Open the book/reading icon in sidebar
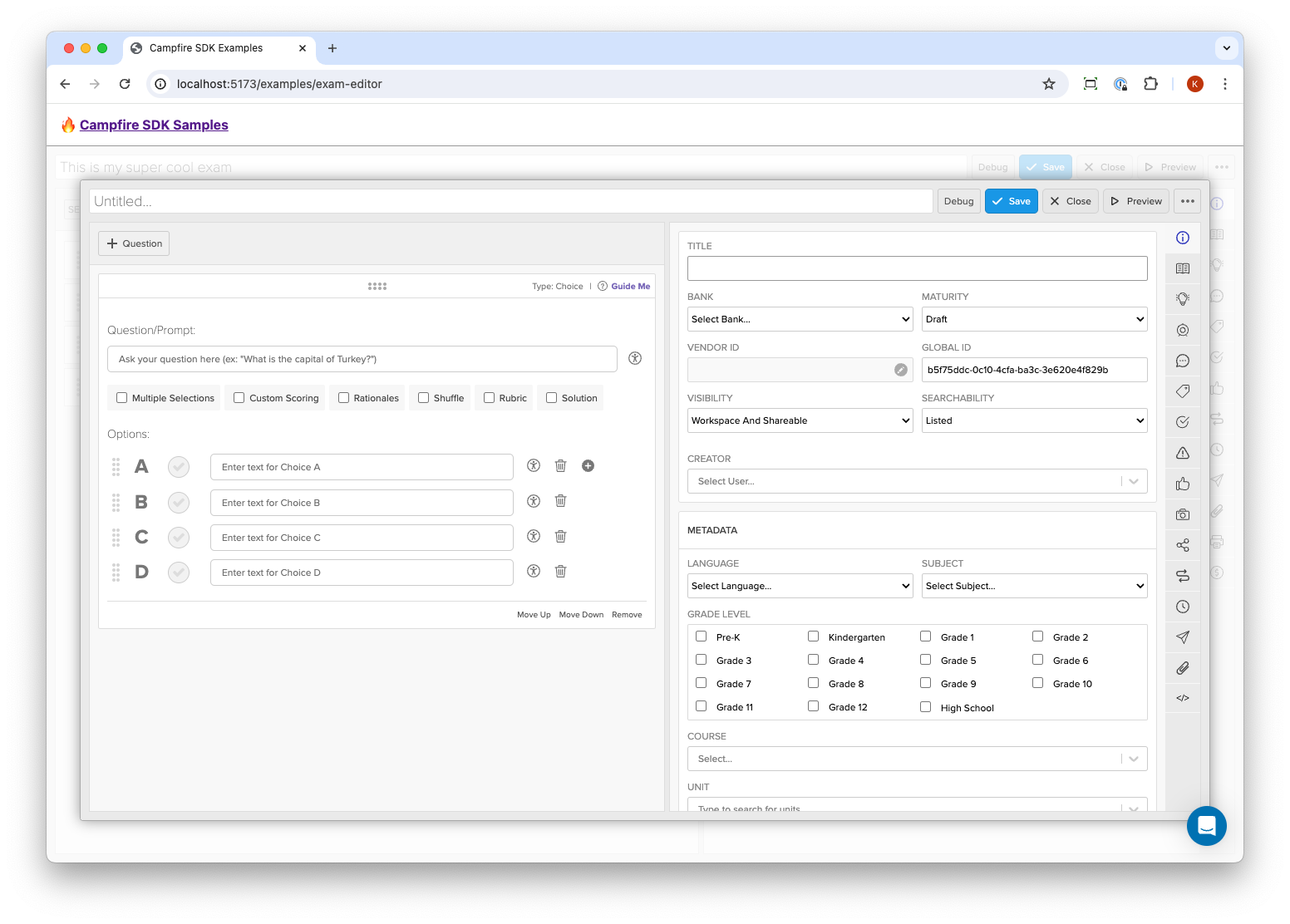The height and width of the screenshot is (924, 1290). click(x=1183, y=268)
